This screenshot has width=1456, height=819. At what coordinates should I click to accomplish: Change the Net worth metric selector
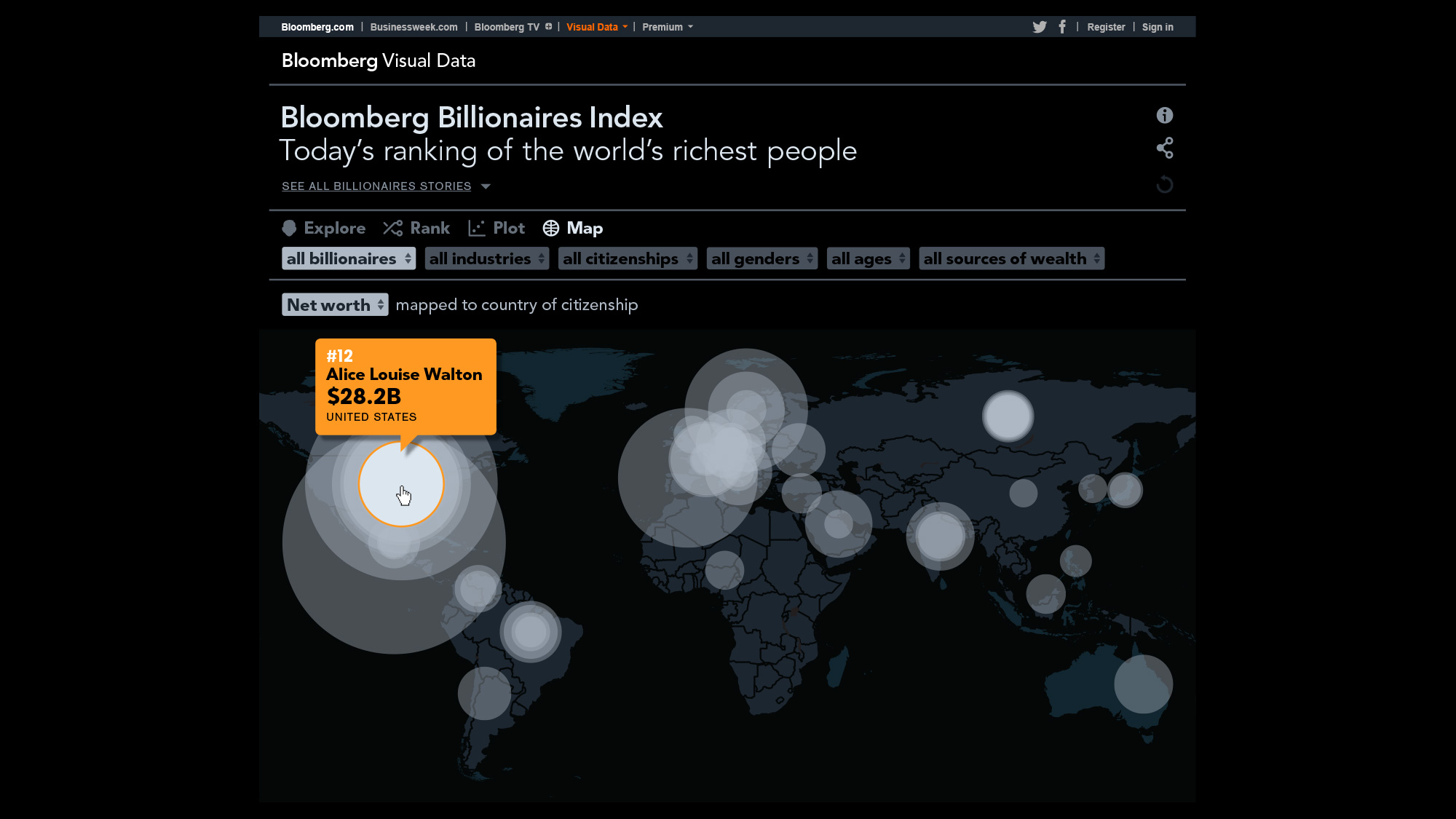coord(335,305)
